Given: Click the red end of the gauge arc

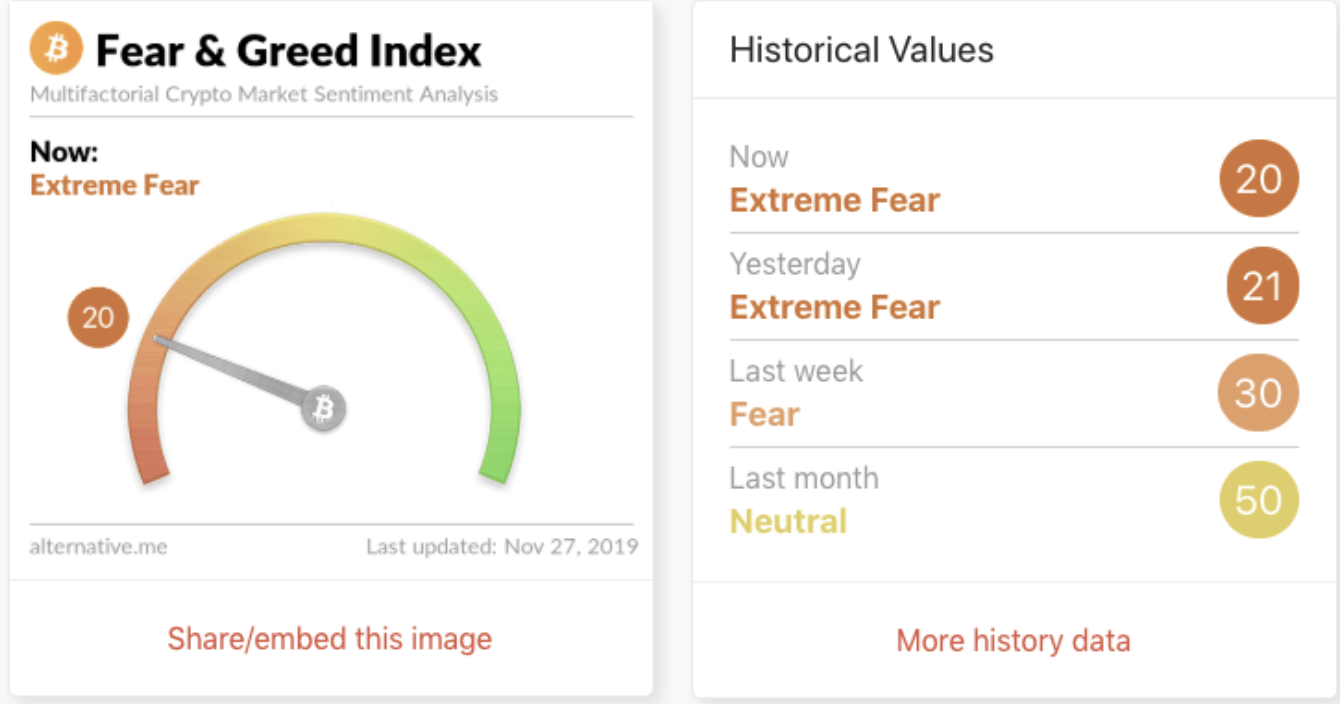Looking at the screenshot, I should 148,465.
